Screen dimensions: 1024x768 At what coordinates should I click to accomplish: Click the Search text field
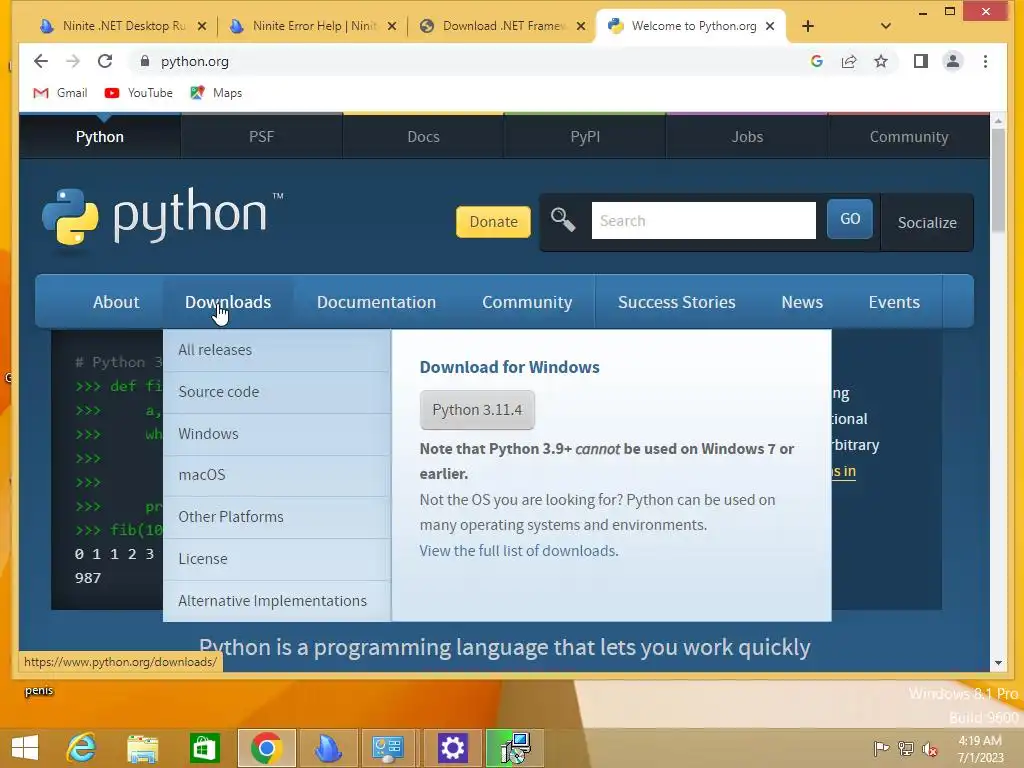tap(703, 221)
